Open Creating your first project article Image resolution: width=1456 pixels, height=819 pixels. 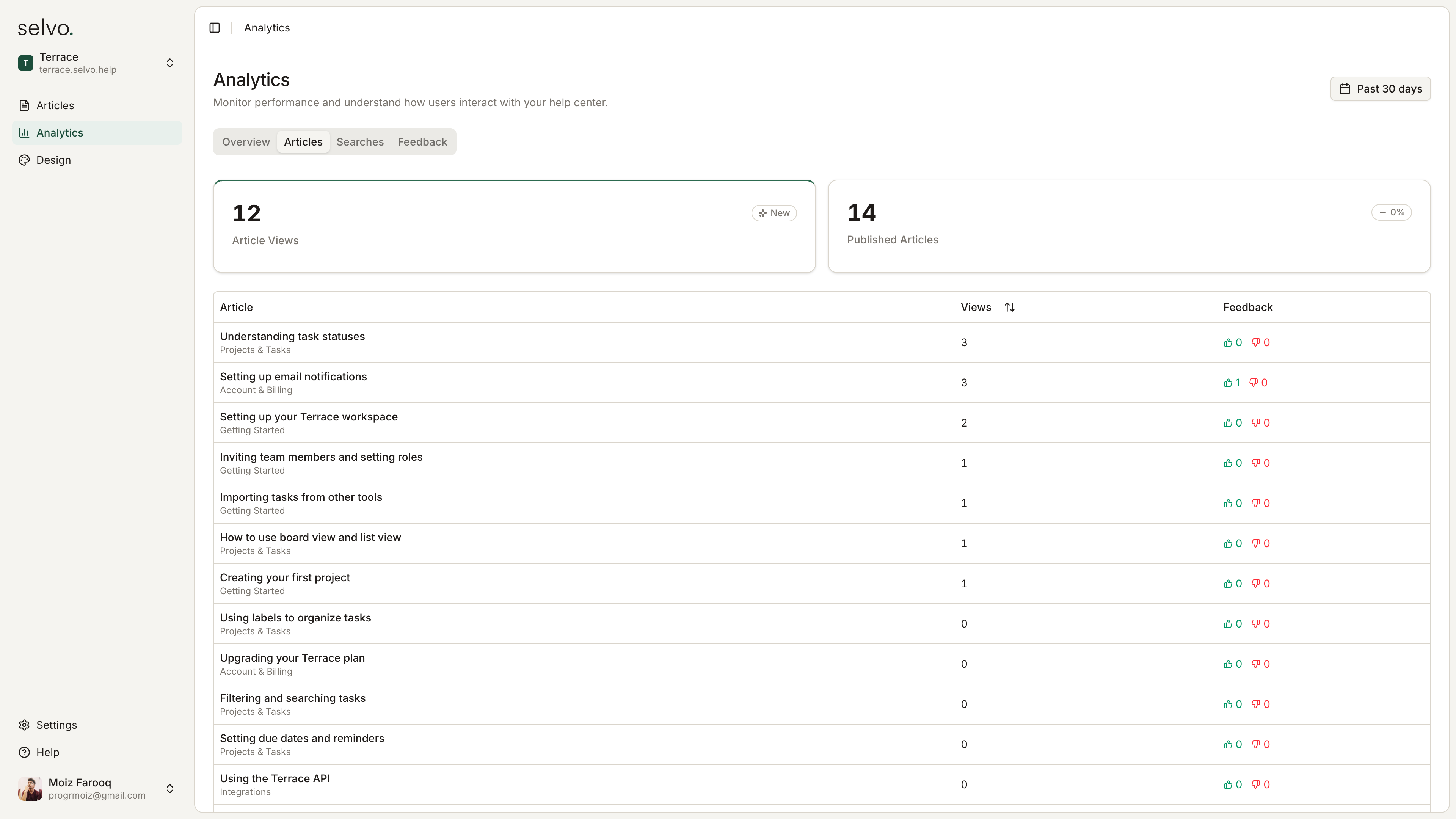pyautogui.click(x=285, y=577)
